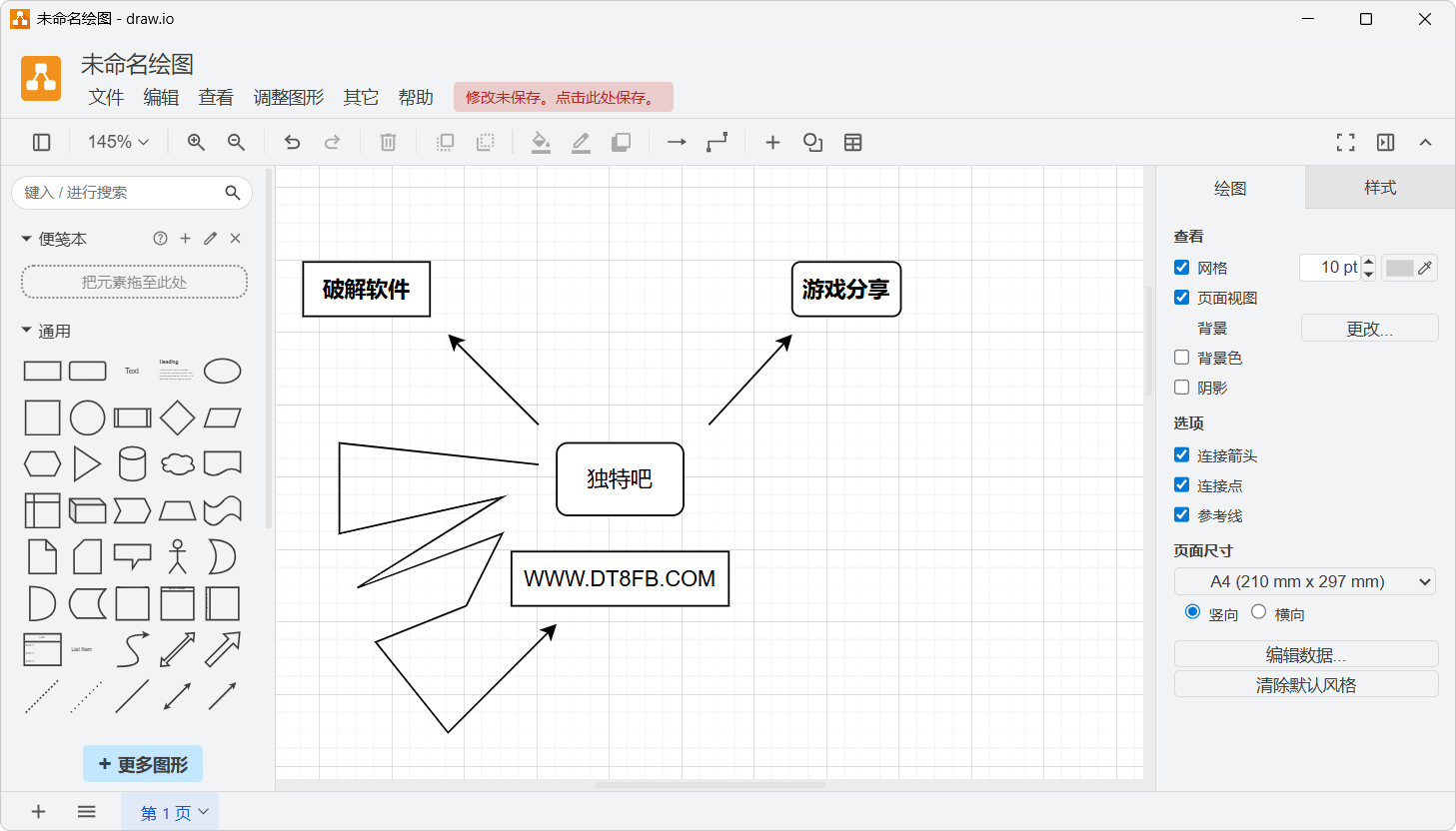Click the scratchpad add plus icon
This screenshot has height=831, width=1456.
[x=185, y=239]
